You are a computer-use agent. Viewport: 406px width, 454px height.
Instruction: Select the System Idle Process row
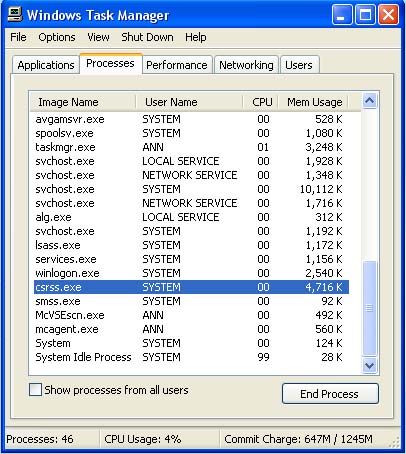click(x=191, y=357)
